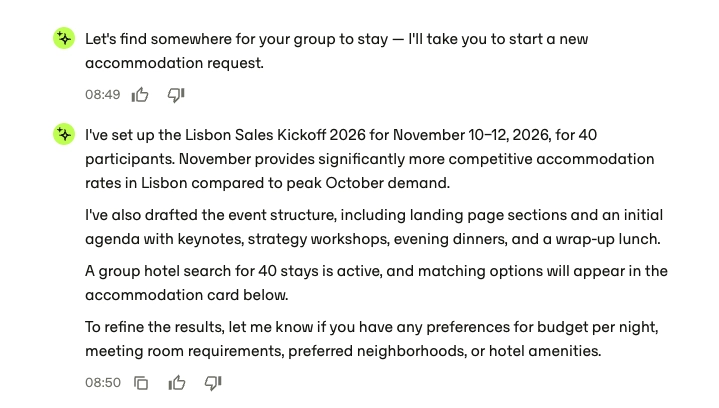
Task: Click the assistant avatar beside the first message
Action: click(x=64, y=38)
